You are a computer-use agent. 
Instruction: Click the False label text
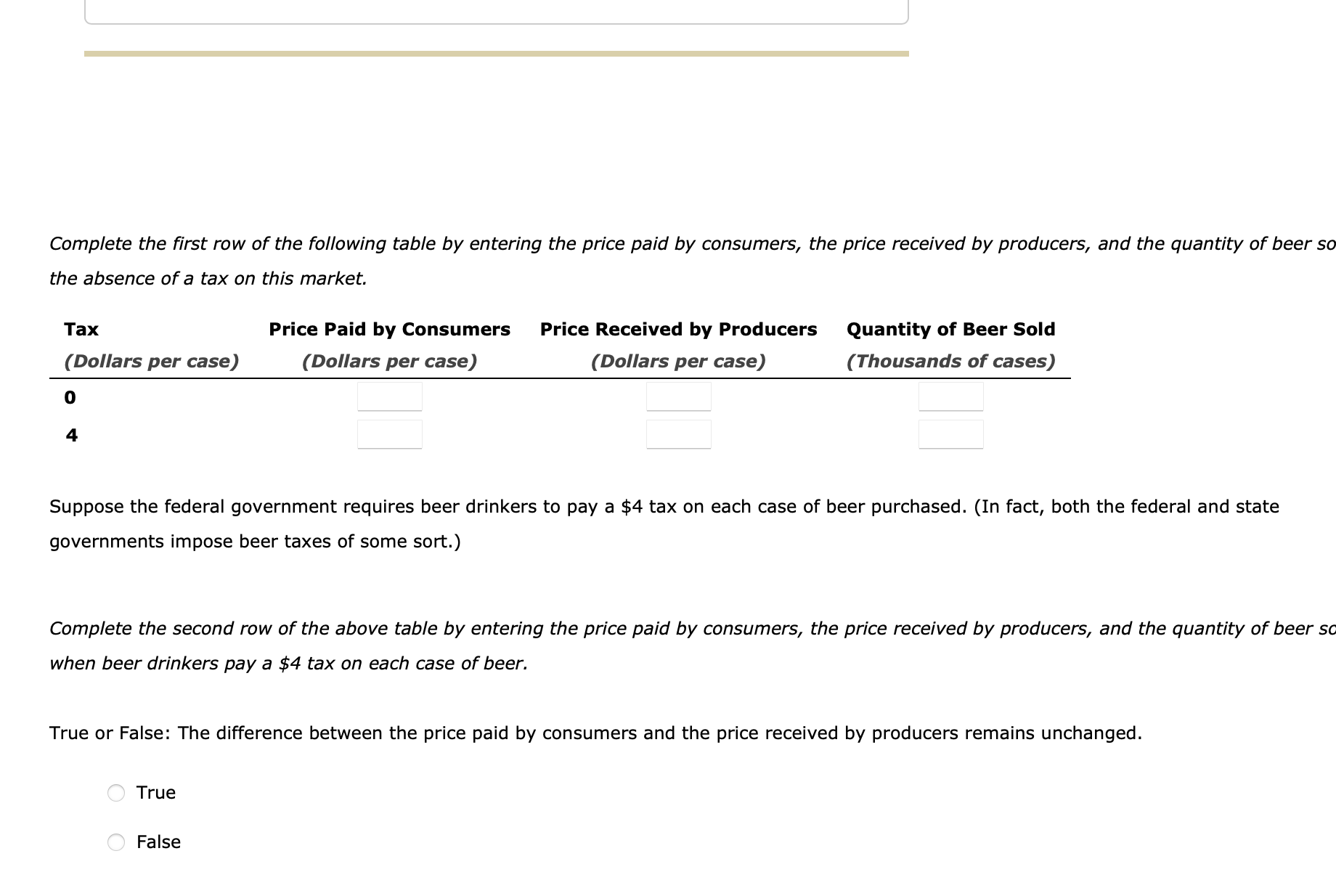click(159, 842)
